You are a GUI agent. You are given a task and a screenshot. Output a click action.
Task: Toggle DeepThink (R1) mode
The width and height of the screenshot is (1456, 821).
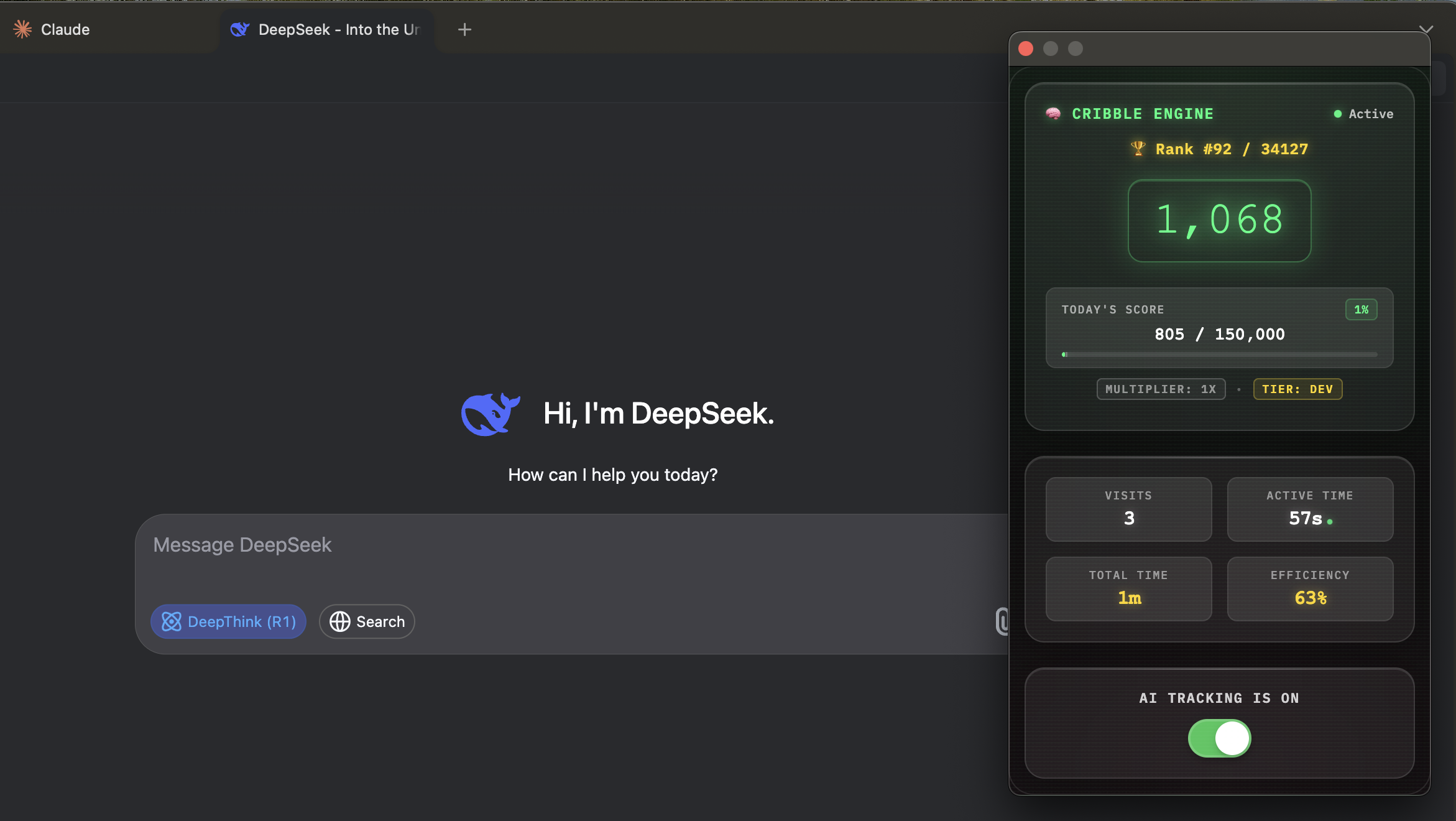point(228,621)
